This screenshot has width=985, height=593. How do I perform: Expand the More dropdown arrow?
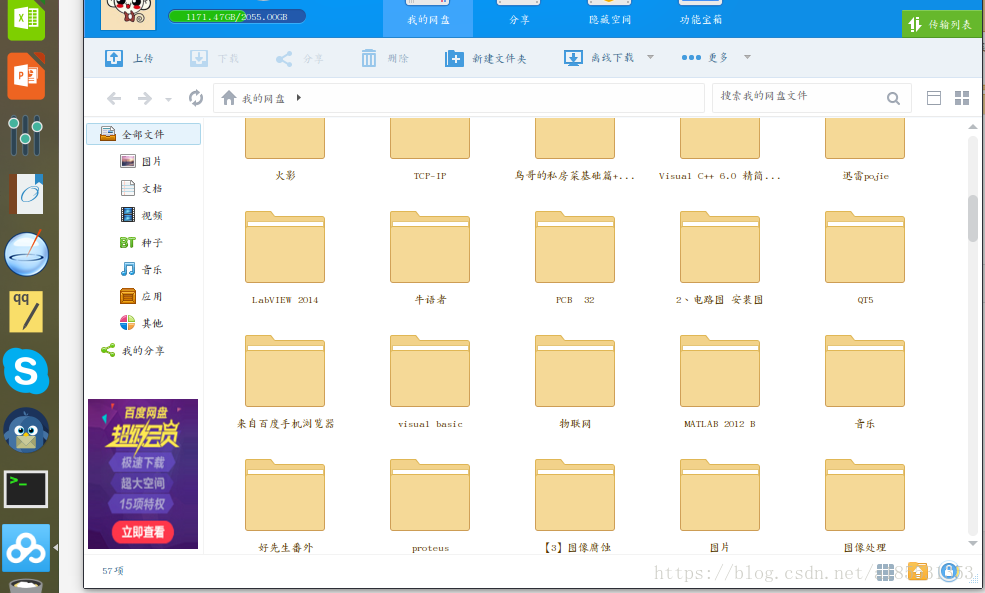coord(747,57)
